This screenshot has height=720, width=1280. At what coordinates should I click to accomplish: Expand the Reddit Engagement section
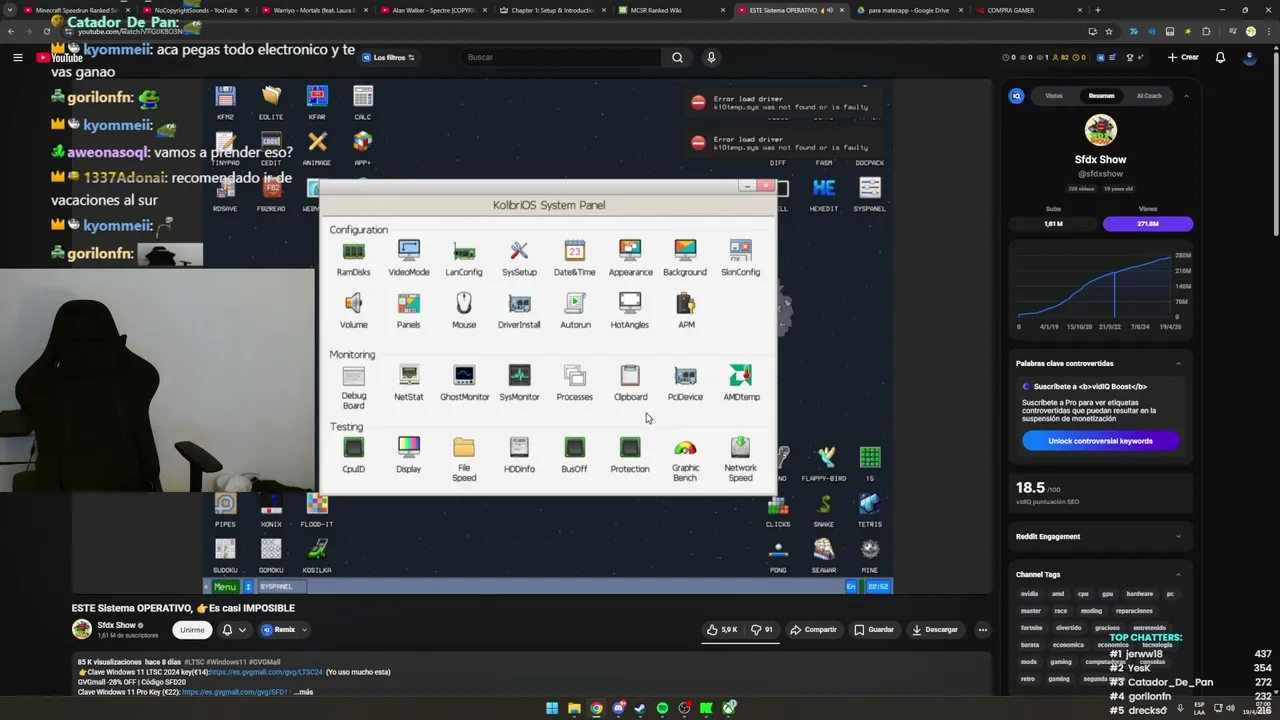pos(1178,536)
